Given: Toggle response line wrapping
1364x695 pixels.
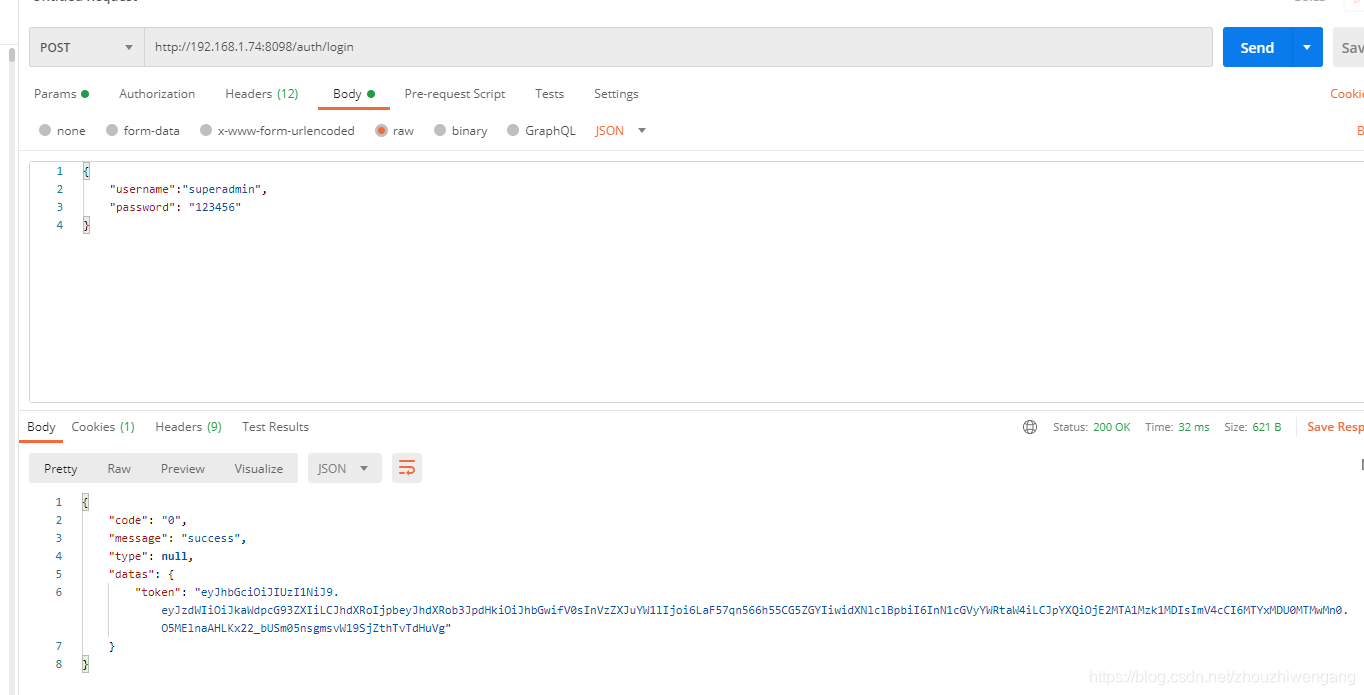Looking at the screenshot, I should [x=406, y=467].
